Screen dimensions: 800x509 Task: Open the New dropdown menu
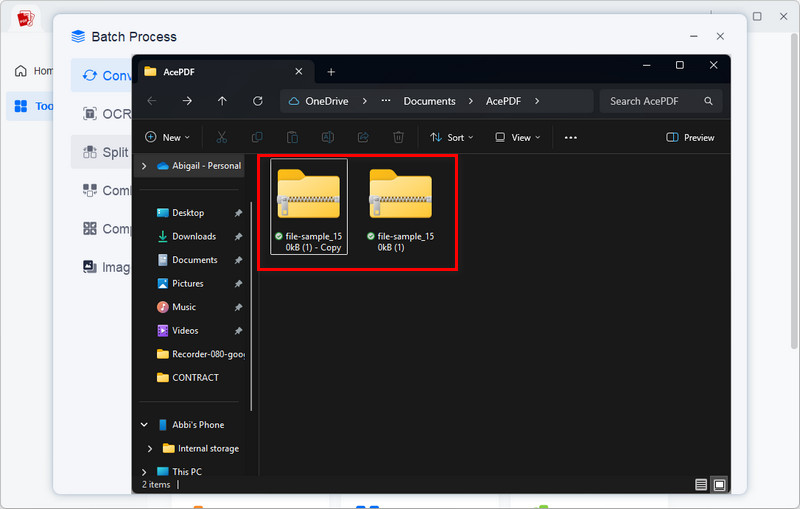click(x=167, y=137)
